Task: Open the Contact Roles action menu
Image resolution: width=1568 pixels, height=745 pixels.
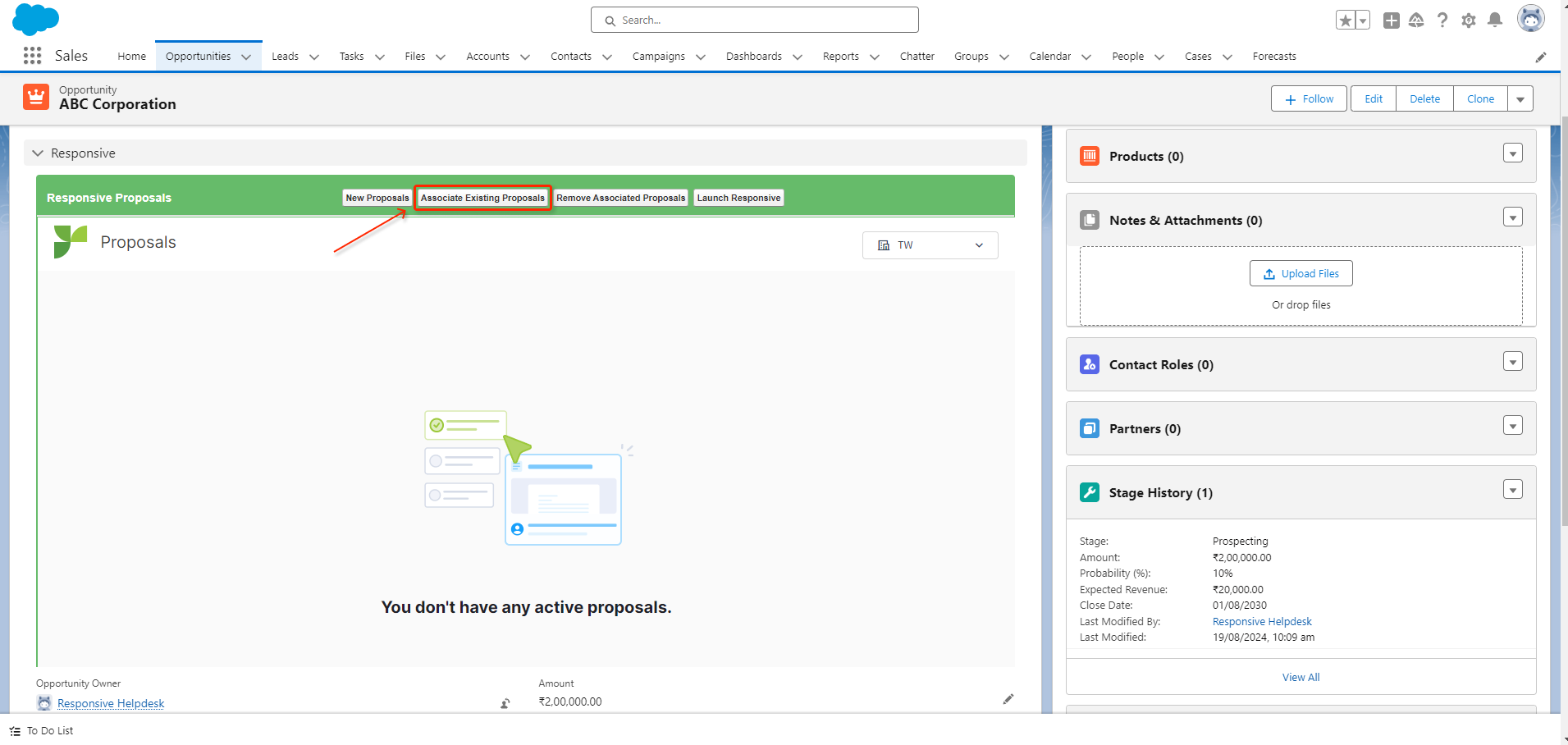Action: pyautogui.click(x=1513, y=361)
